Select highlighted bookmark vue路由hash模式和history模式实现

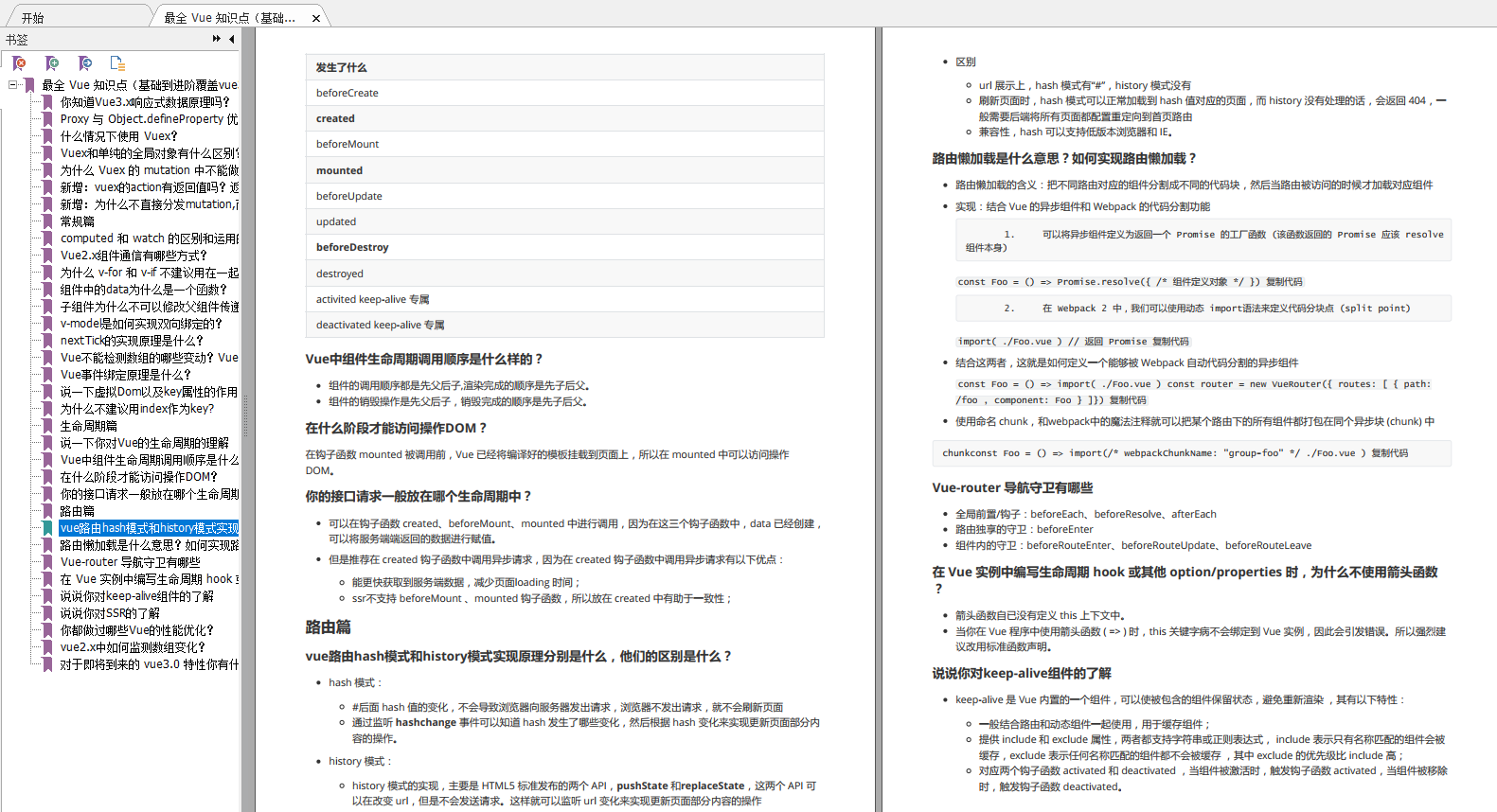[x=149, y=528]
